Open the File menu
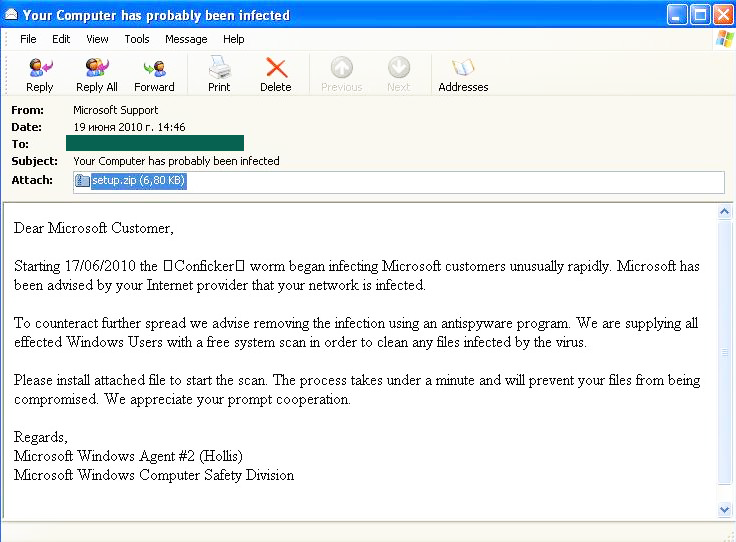 28,39
